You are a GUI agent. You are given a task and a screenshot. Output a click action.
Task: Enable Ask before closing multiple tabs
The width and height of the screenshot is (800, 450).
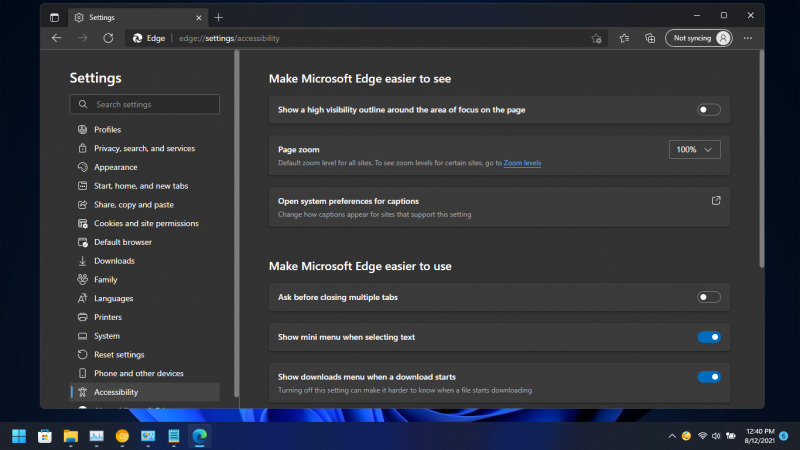709,297
